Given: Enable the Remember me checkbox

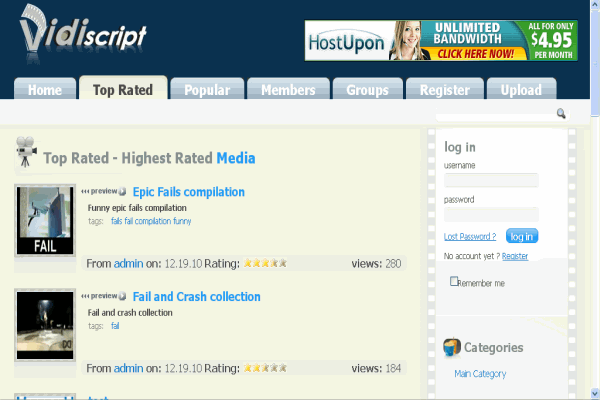Looking at the screenshot, I should pos(454,282).
